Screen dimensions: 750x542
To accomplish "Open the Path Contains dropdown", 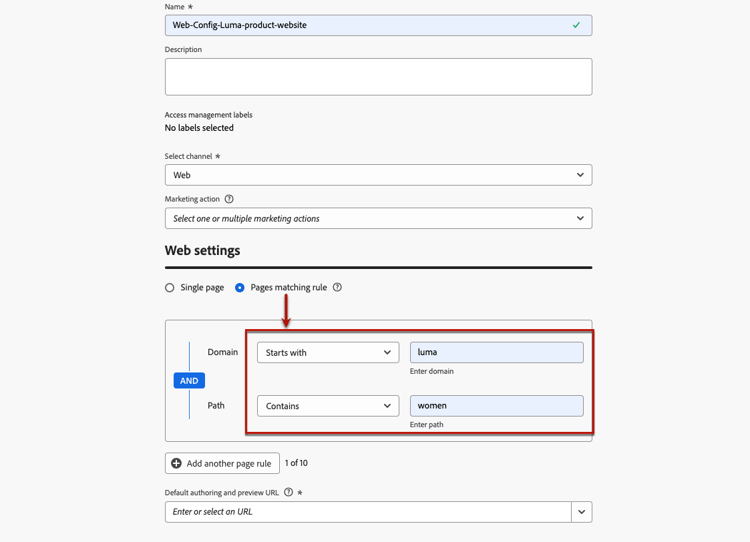I will coord(328,406).
